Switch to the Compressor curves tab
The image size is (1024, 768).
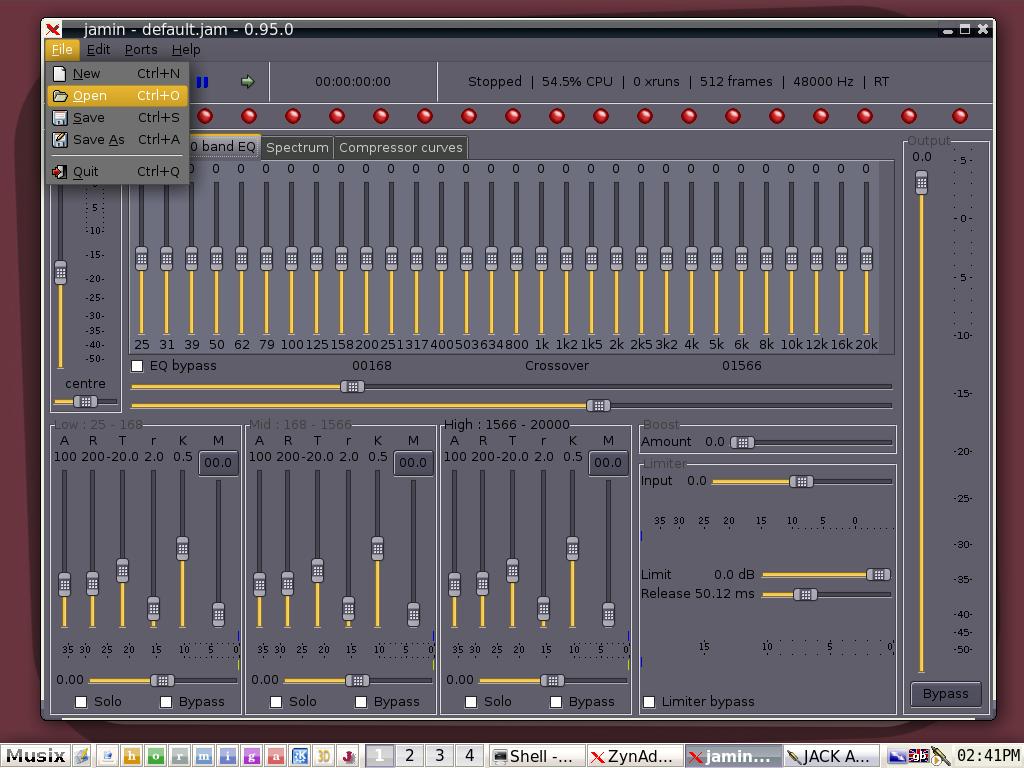pos(400,147)
